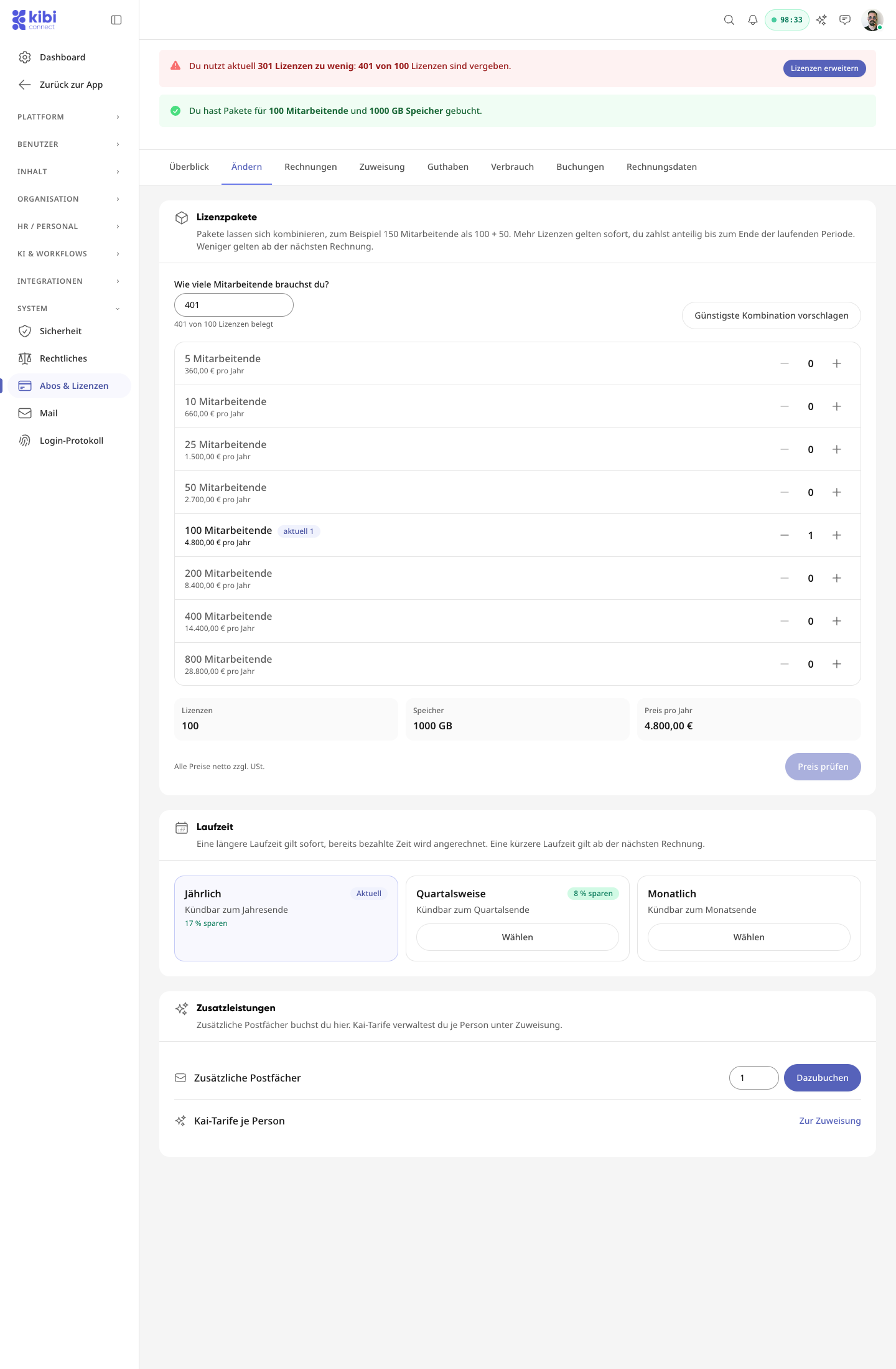
Task: Follow the Zur Zuweisung link
Action: tap(830, 1121)
